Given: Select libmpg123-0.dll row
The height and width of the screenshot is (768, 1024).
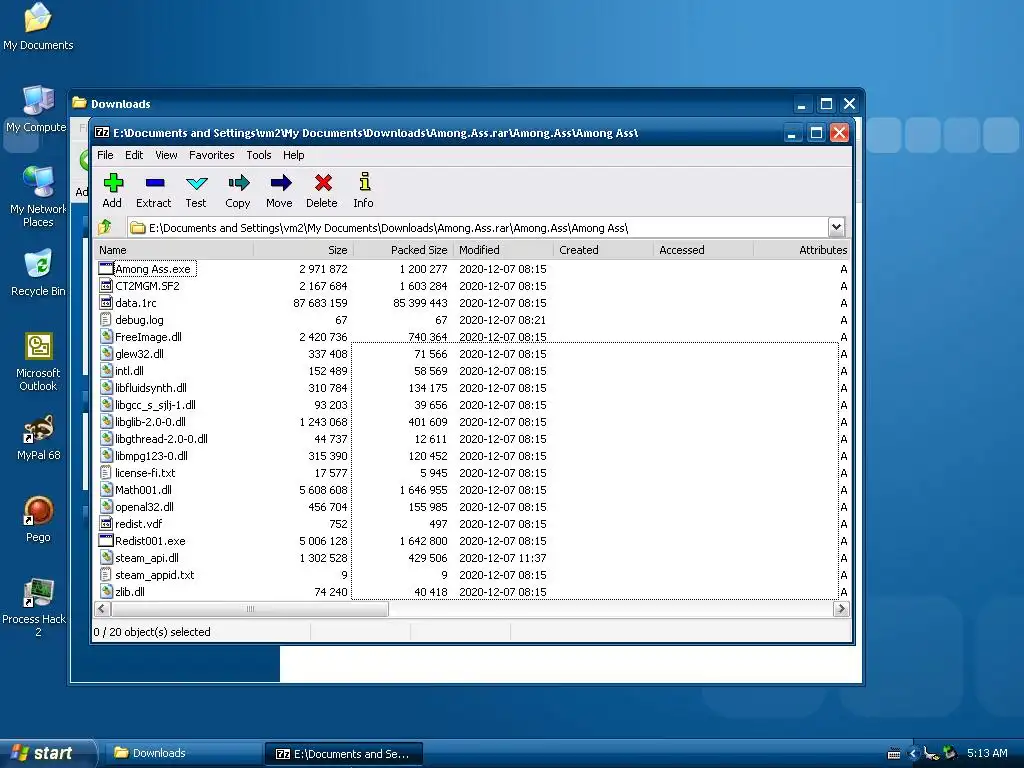Looking at the screenshot, I should tap(473, 456).
